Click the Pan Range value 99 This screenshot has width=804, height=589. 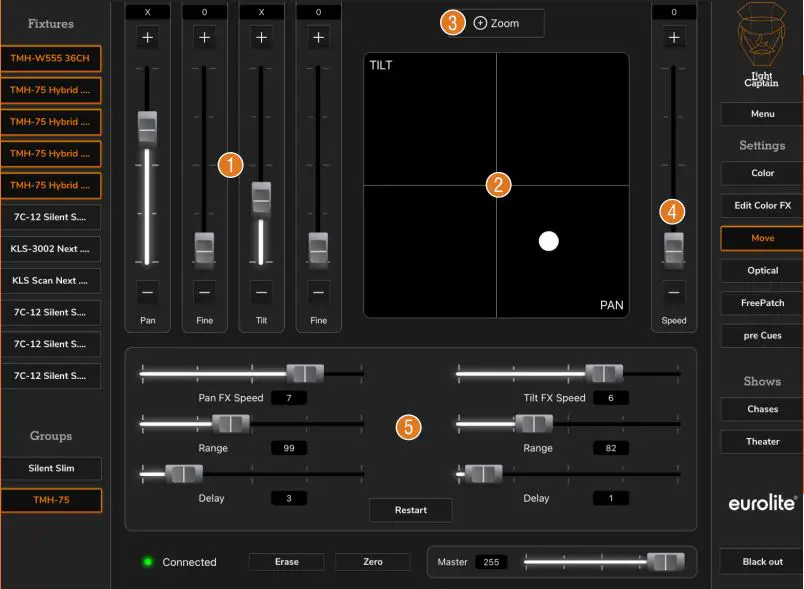coord(289,448)
